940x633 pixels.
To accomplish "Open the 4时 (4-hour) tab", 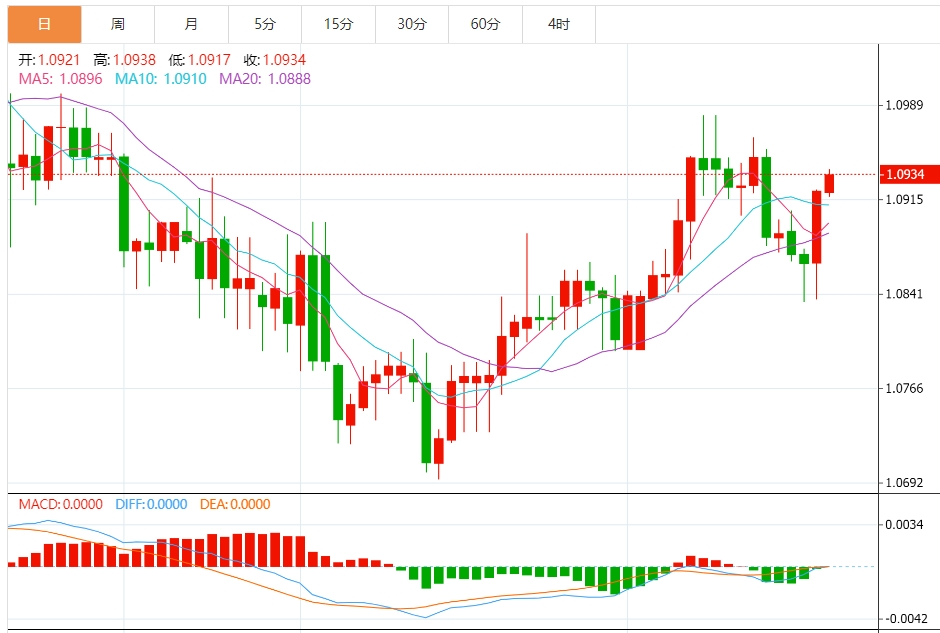I will 559,23.
